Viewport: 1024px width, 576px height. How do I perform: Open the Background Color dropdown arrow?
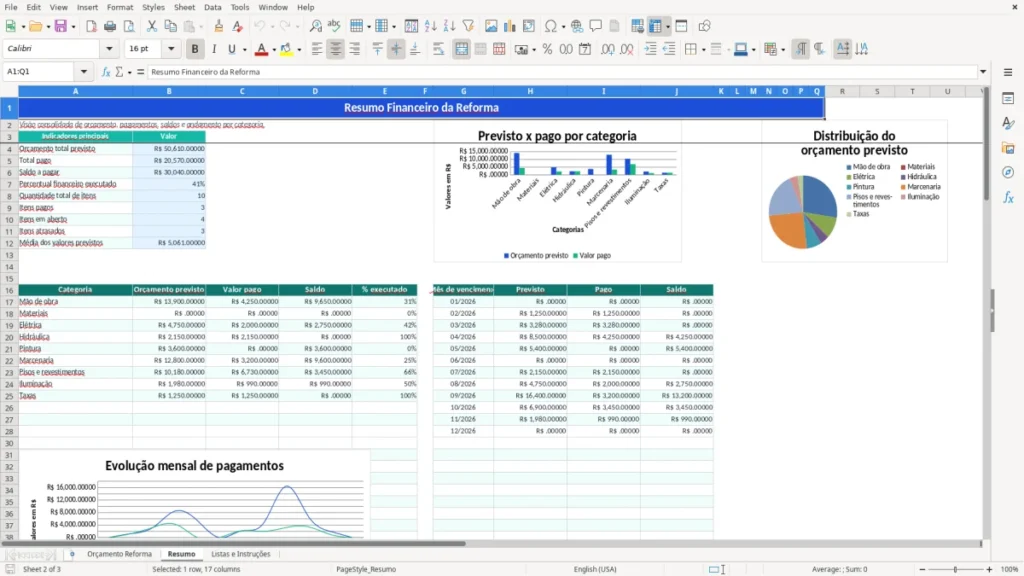299,50
